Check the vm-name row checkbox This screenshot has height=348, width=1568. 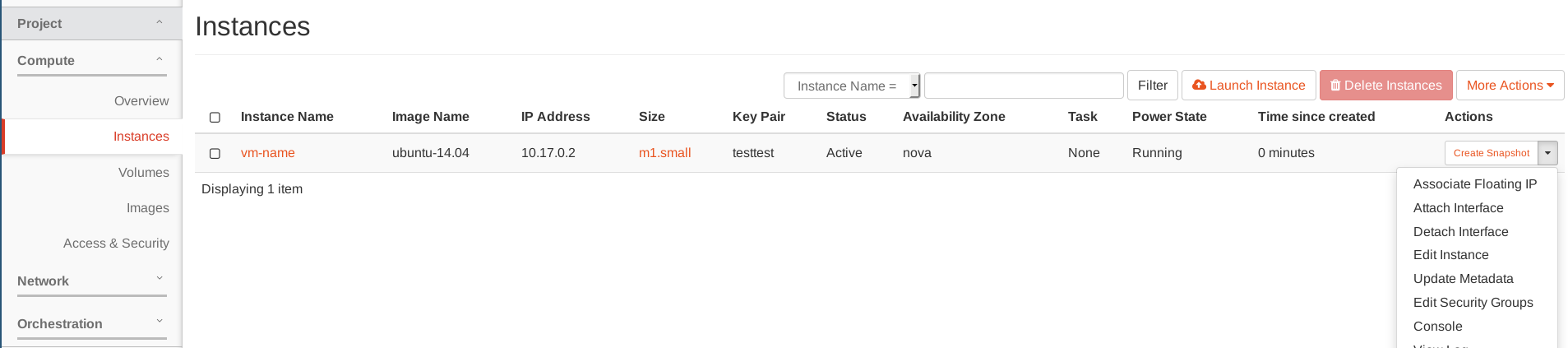tap(215, 154)
